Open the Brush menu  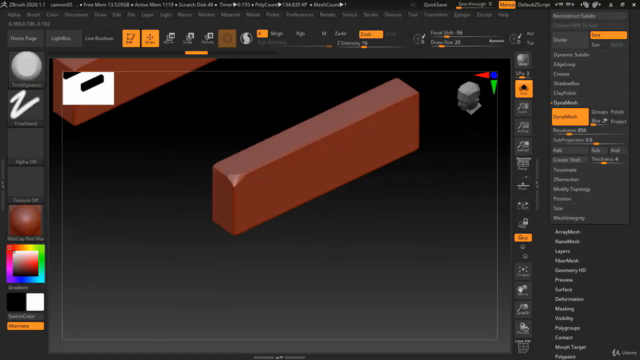tap(33, 15)
